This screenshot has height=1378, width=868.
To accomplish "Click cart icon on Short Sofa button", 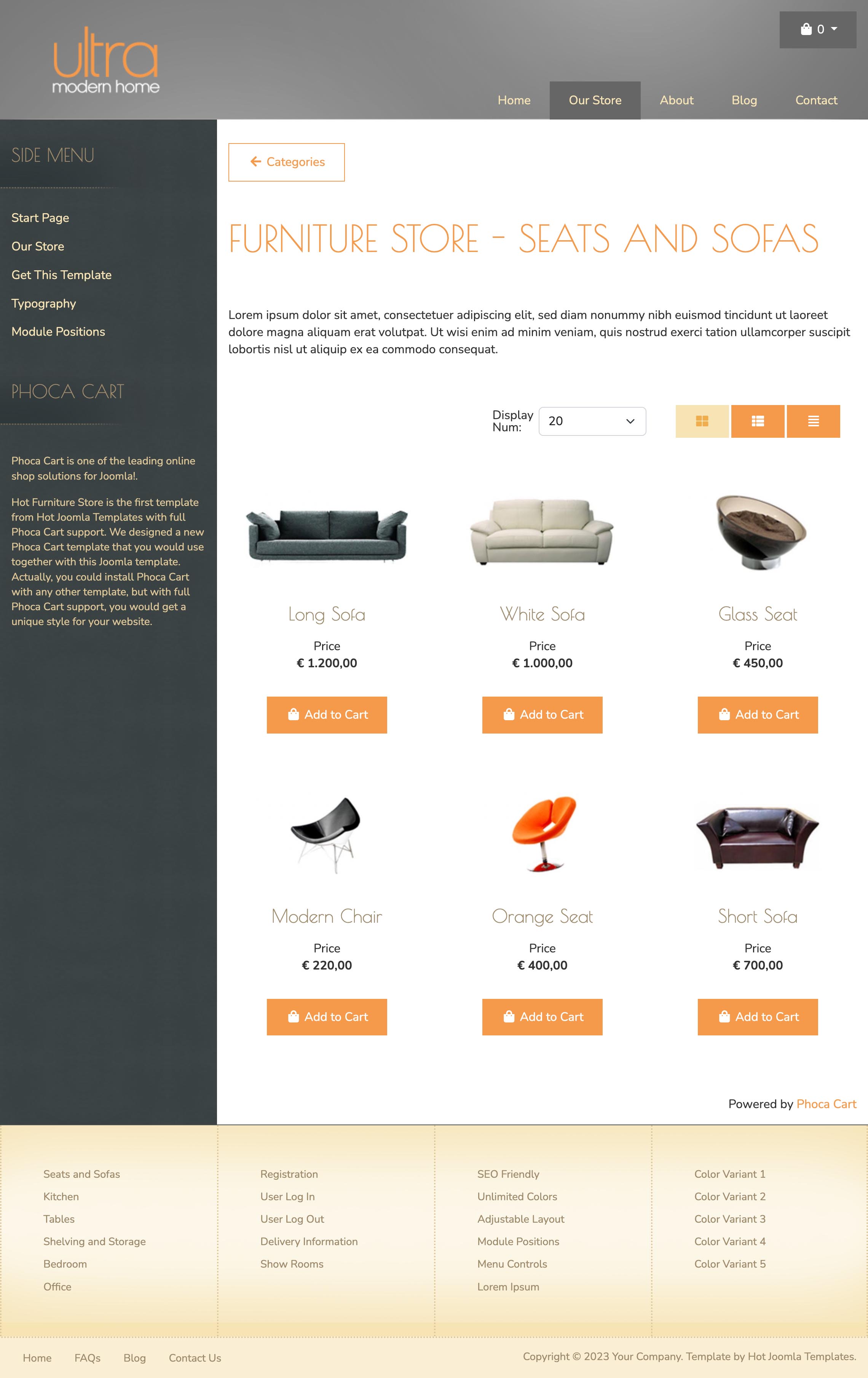I will [x=724, y=1017].
